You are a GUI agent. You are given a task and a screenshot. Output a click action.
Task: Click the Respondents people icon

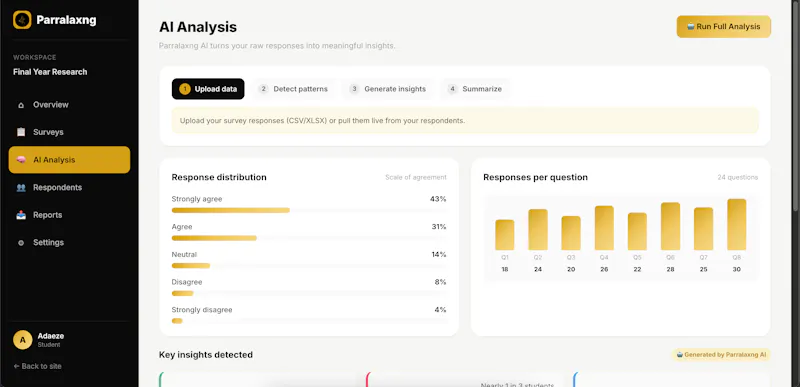pyautogui.click(x=21, y=188)
